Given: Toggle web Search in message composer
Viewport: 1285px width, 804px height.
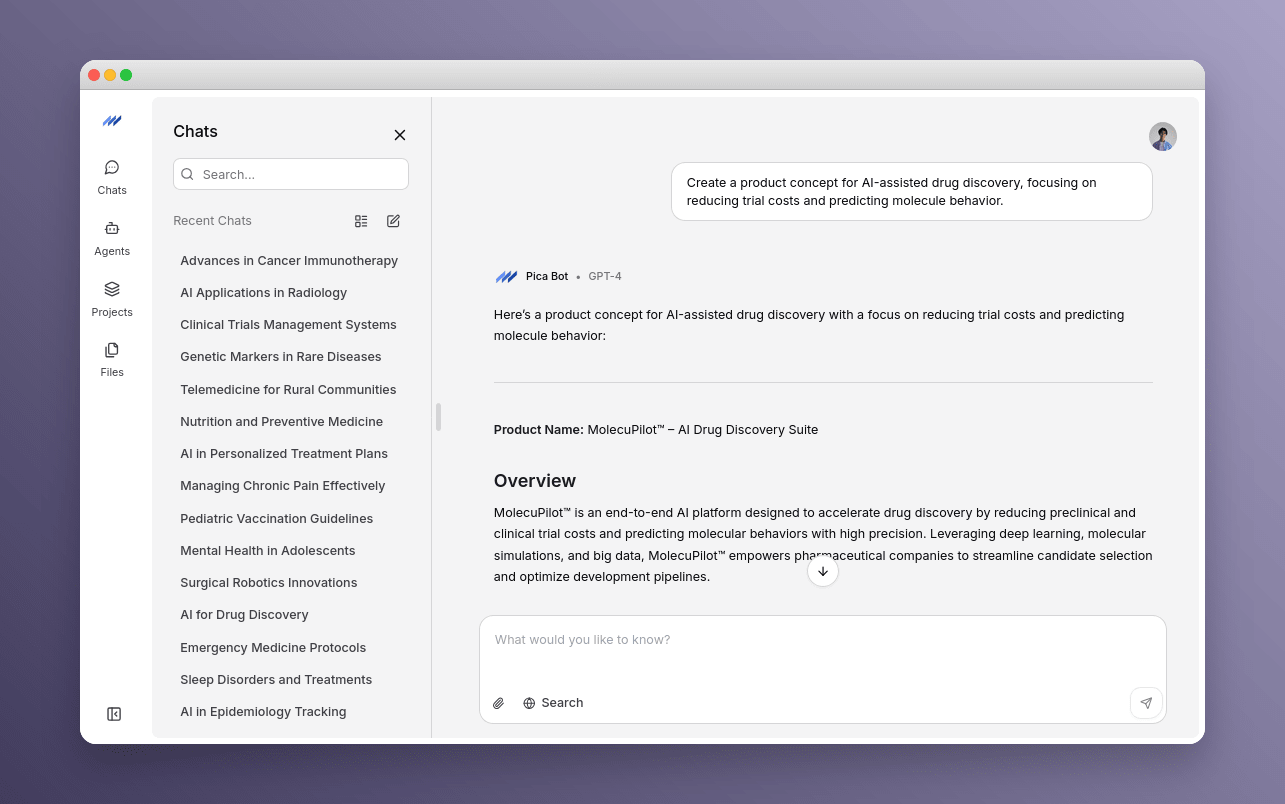Looking at the screenshot, I should (x=553, y=703).
